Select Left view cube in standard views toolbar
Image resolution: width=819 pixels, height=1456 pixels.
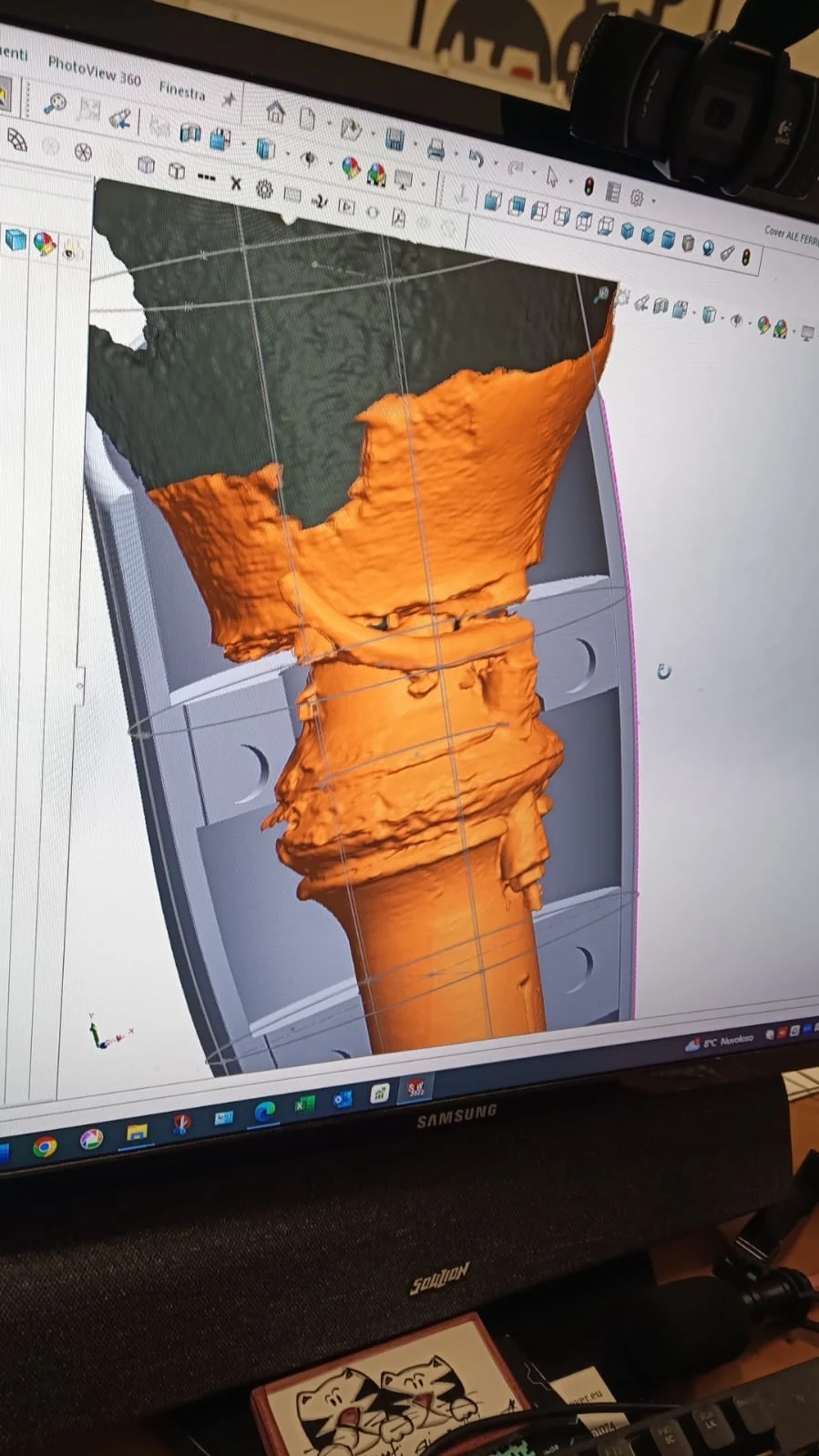[539, 211]
